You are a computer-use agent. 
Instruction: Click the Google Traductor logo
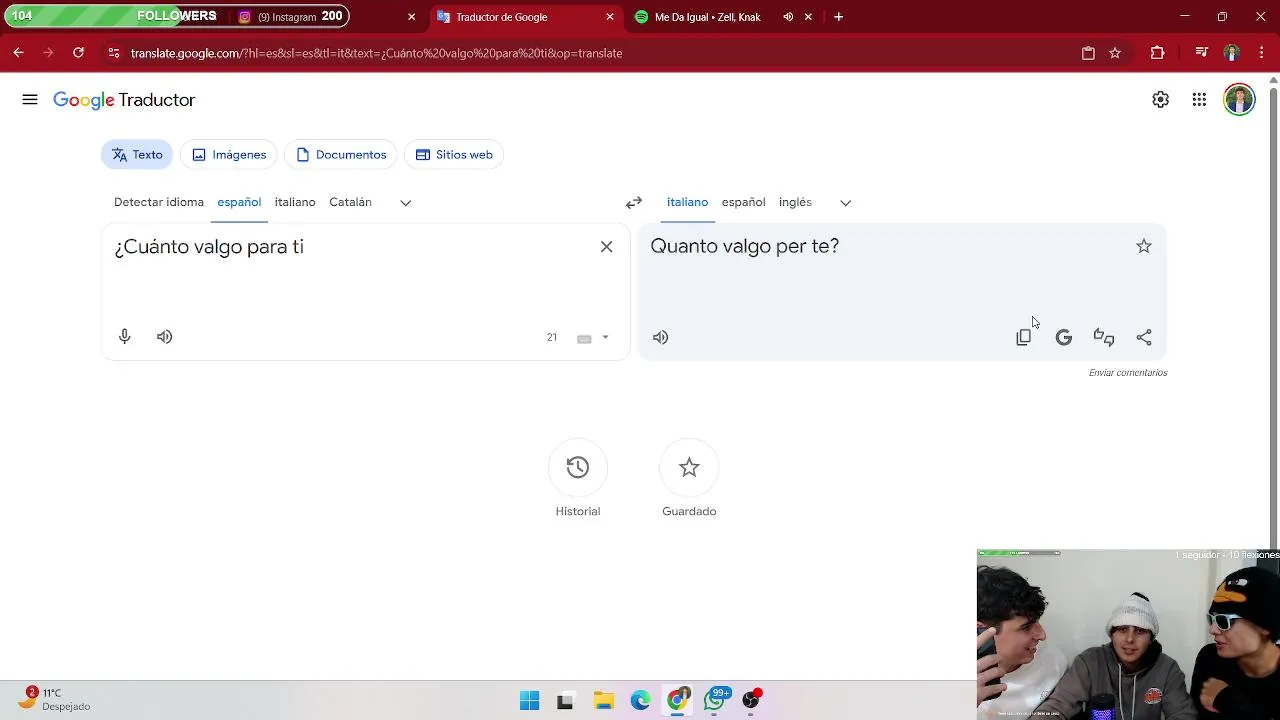(x=124, y=100)
